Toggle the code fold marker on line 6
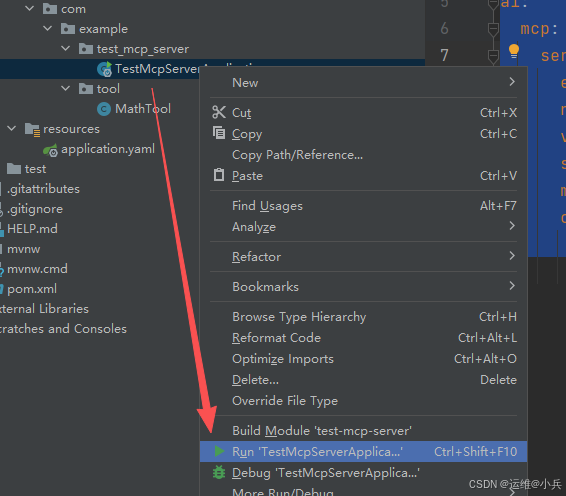This screenshot has width=566, height=496. pyautogui.click(x=493, y=29)
